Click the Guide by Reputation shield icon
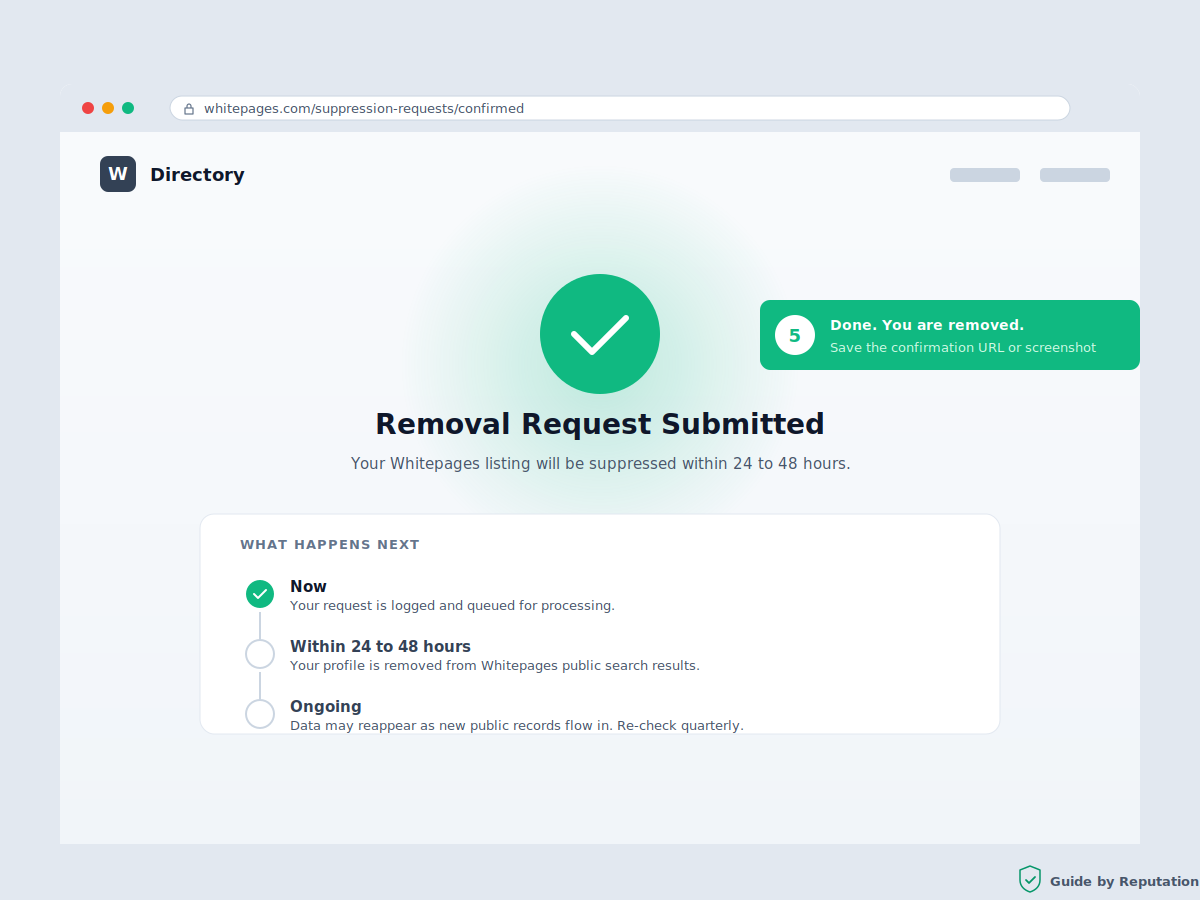1200x900 pixels. coord(1030,880)
